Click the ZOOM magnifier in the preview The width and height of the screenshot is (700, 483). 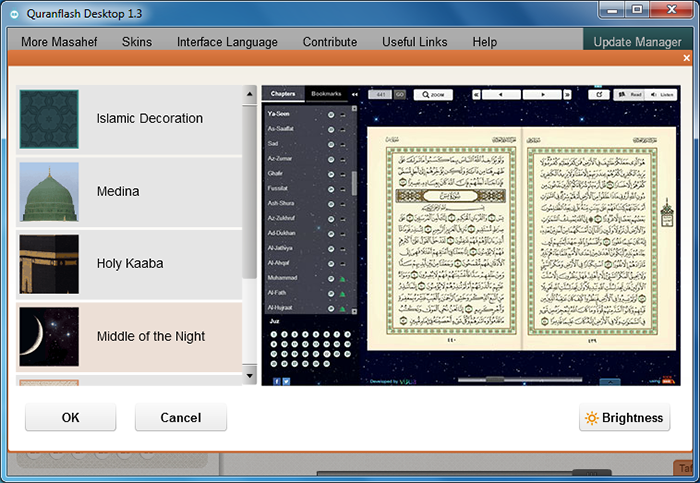tap(427, 95)
